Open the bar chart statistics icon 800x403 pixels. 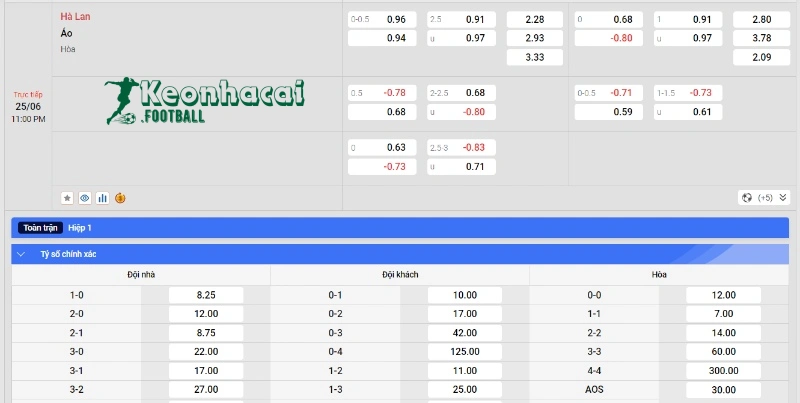point(102,198)
